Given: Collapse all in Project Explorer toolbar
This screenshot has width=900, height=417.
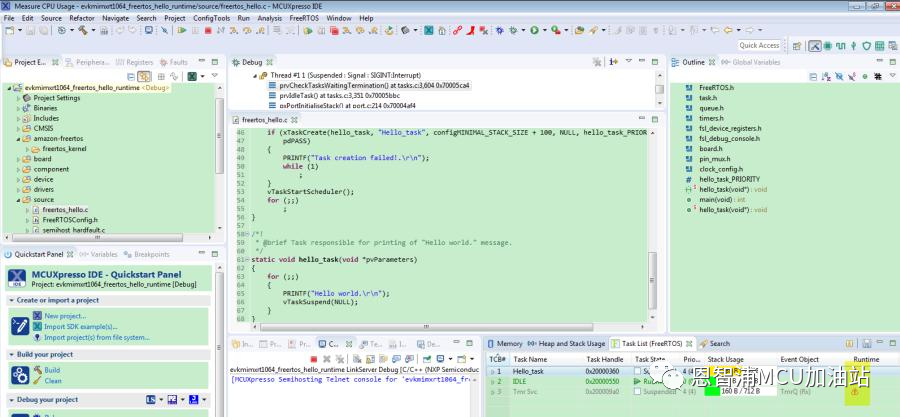Looking at the screenshot, I should pyautogui.click(x=132, y=76).
